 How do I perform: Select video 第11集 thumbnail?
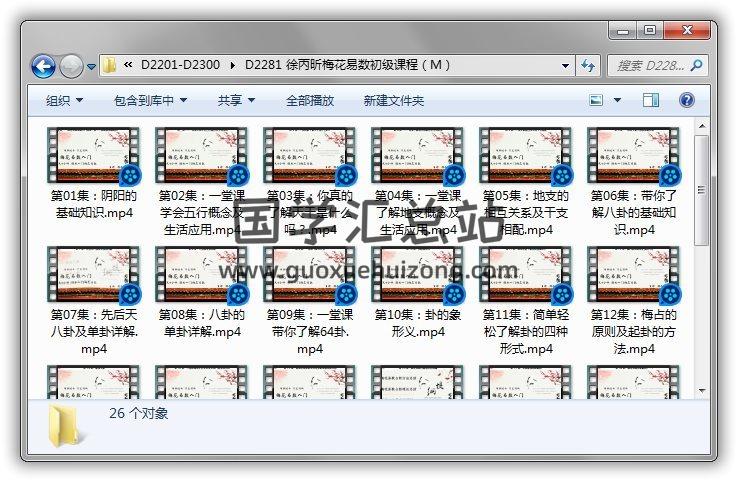point(526,275)
